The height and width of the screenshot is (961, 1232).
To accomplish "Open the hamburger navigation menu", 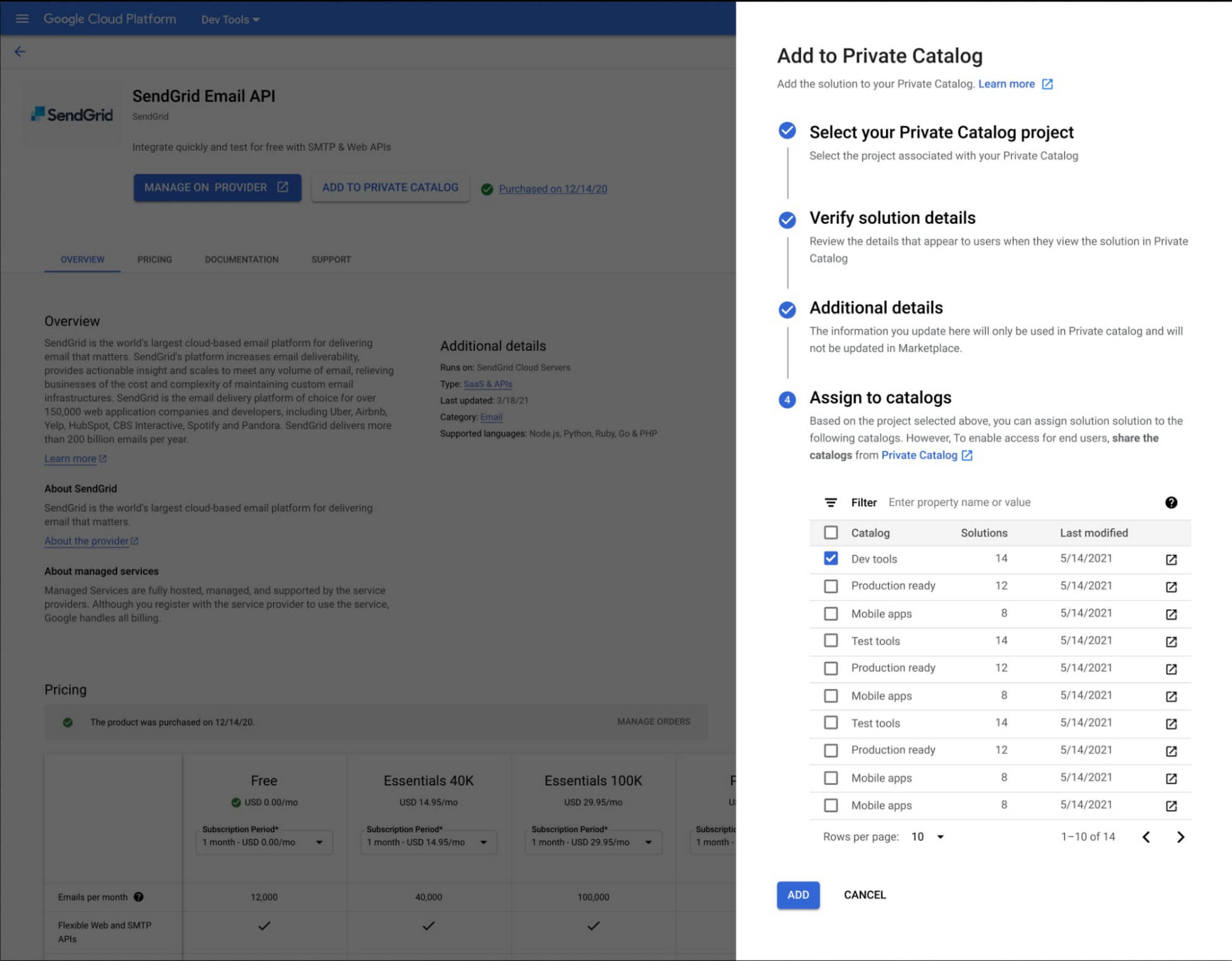I will click(x=22, y=19).
